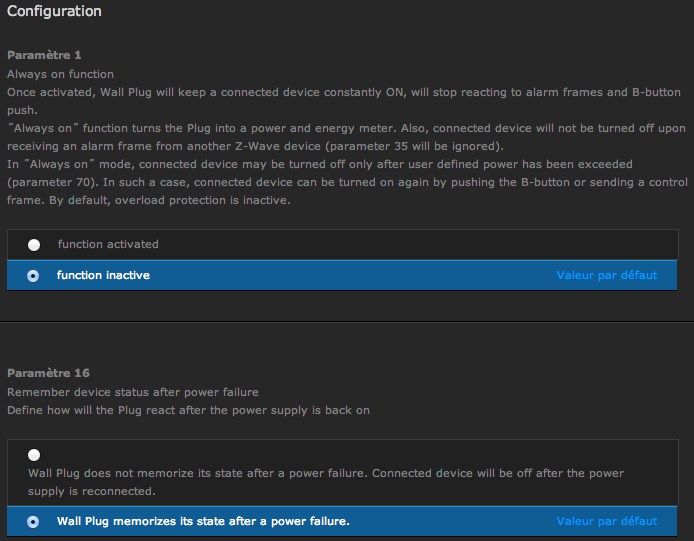
Task: Click the "function inactive" label text
Action: tap(103, 275)
